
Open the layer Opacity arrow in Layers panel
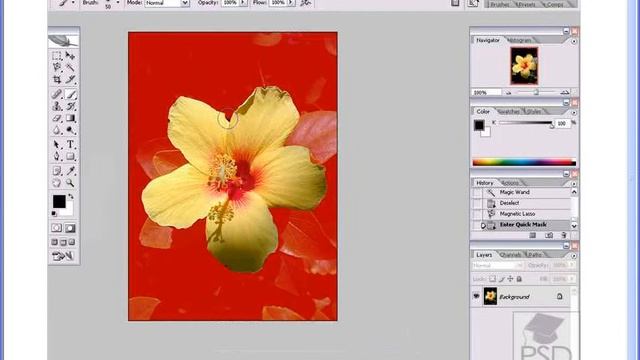point(572,265)
